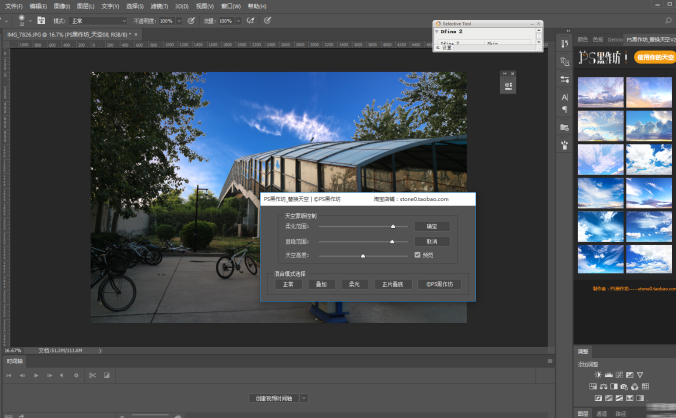Open the opacity percentage dropdown
The width and height of the screenshot is (676, 418).
[177, 20]
